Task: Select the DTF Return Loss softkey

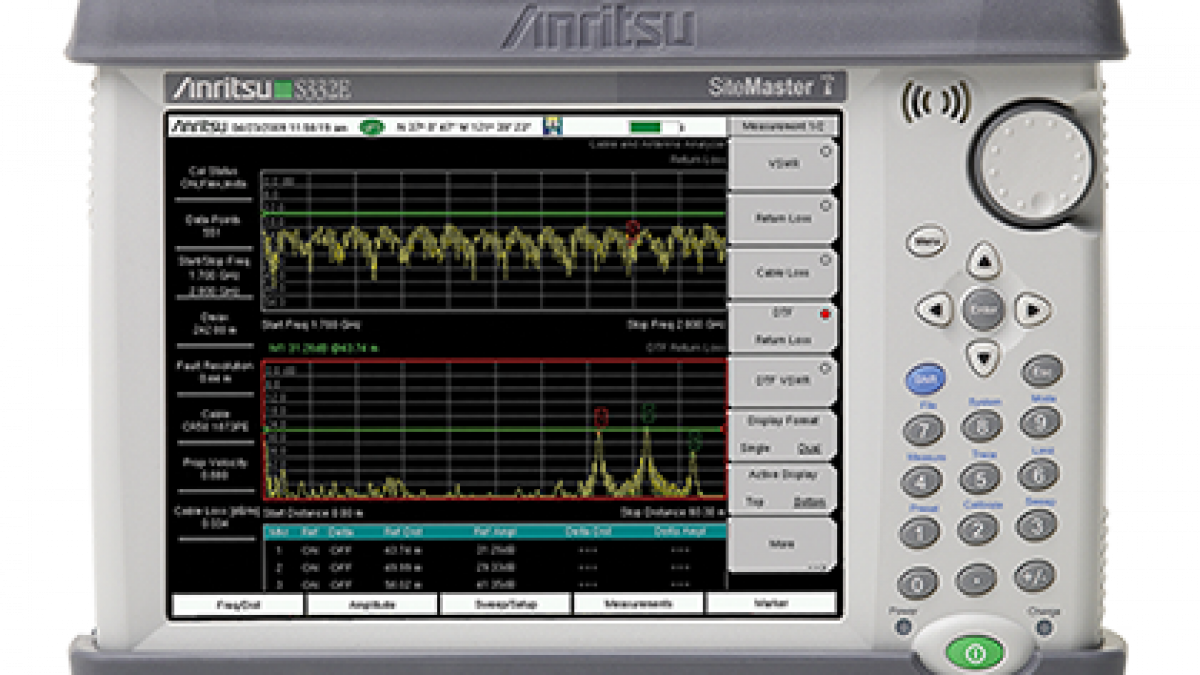Action: coord(782,327)
